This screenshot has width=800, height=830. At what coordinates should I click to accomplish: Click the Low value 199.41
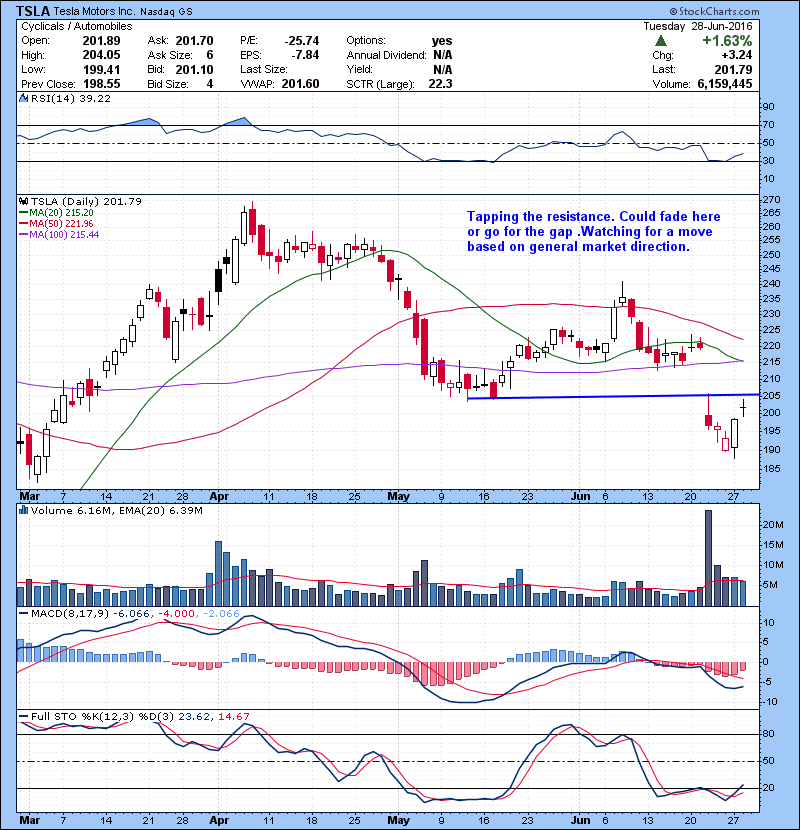pos(101,69)
